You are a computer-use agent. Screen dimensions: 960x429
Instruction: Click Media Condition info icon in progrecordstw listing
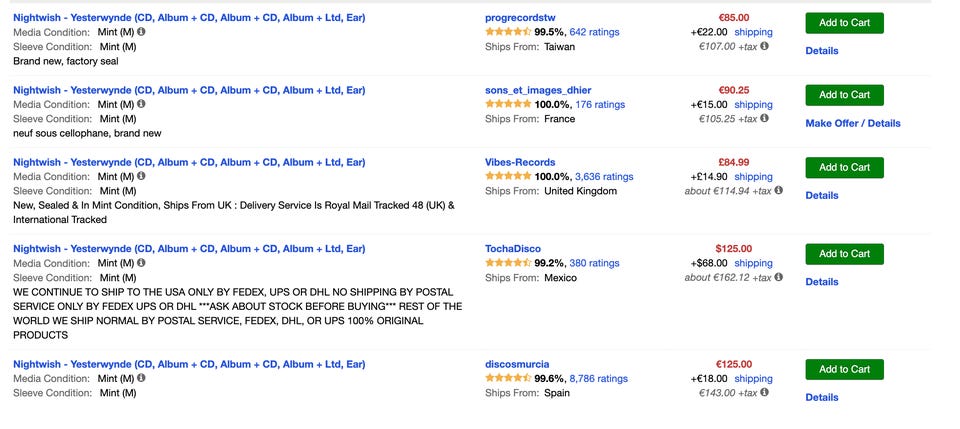[x=141, y=32]
